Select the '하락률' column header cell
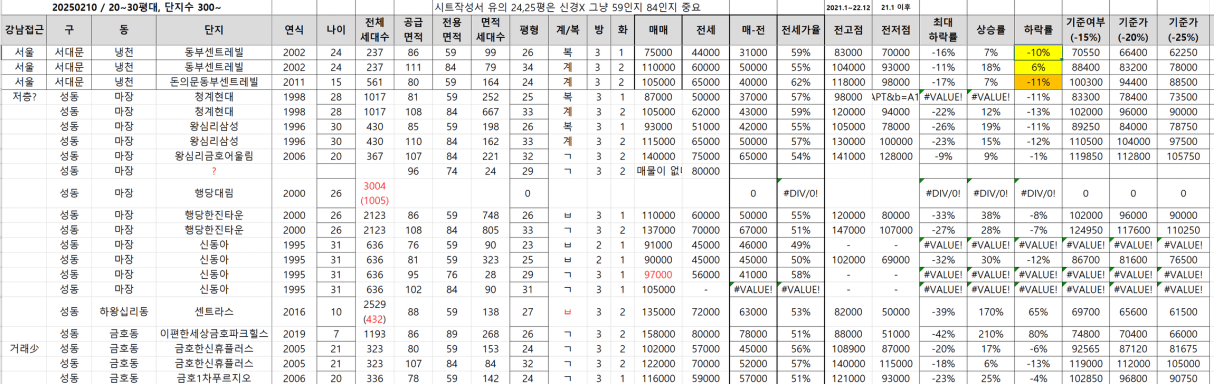Screen dimensions: 1214x384 point(1038,29)
